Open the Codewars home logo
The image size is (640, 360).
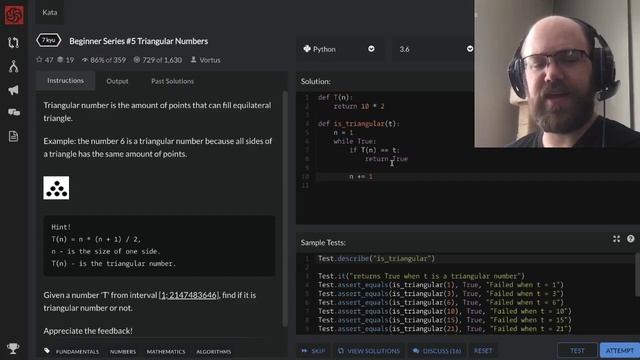pyautogui.click(x=14, y=15)
